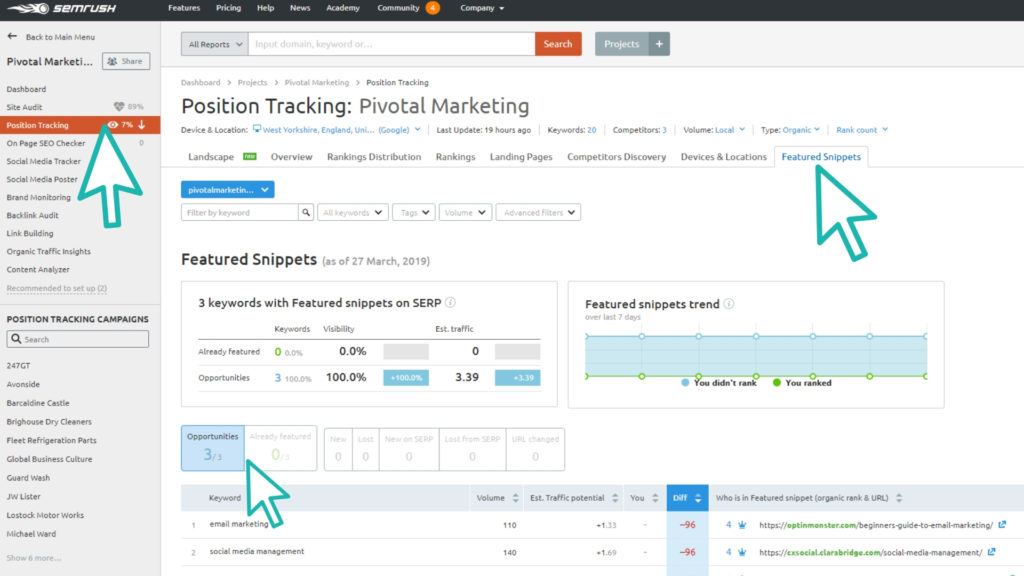Screen dimensions: 1024x576
Task: Open the Rank count dropdown
Action: pyautogui.click(x=862, y=129)
